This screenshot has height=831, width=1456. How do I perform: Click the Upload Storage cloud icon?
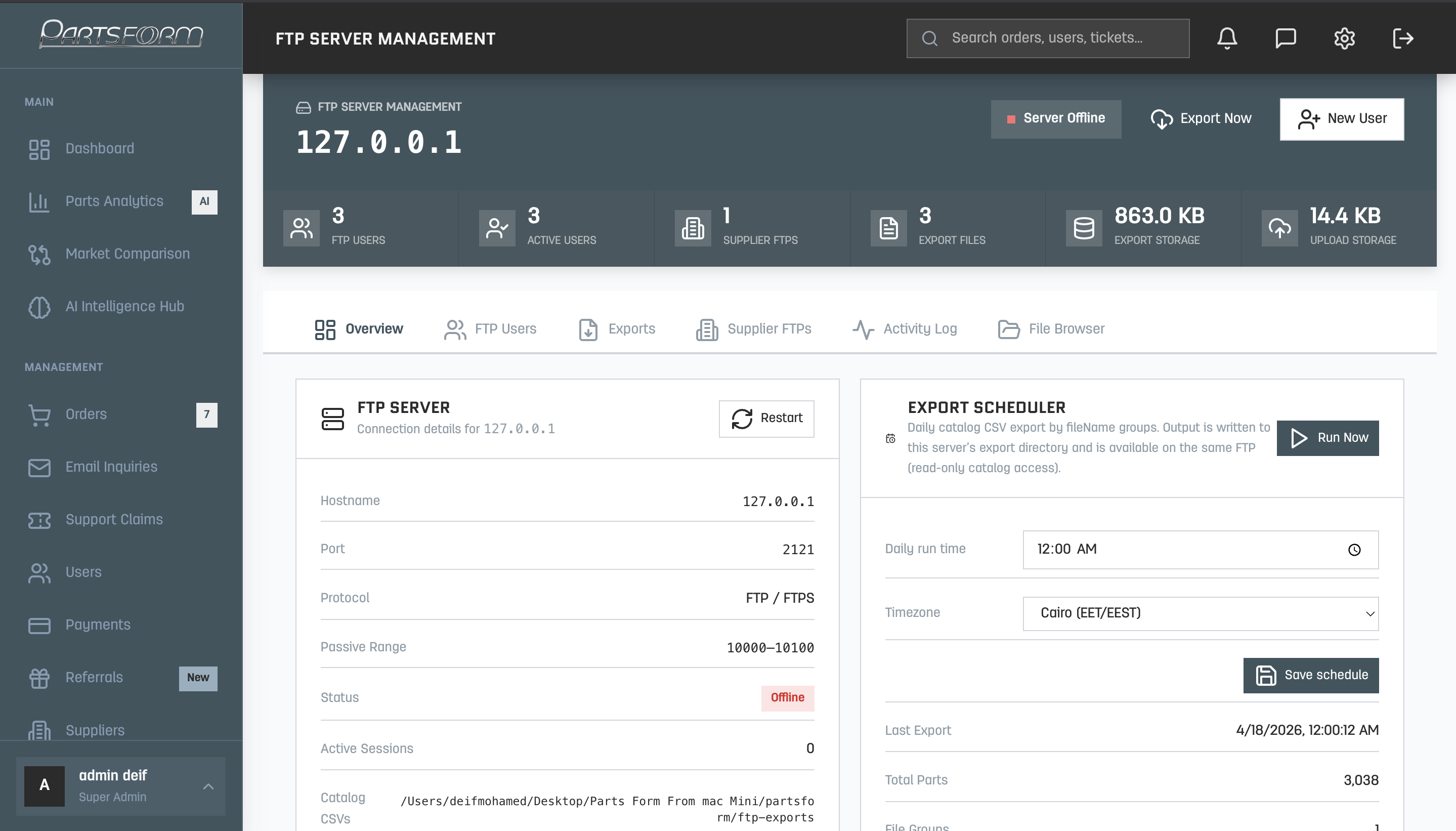[1280, 228]
